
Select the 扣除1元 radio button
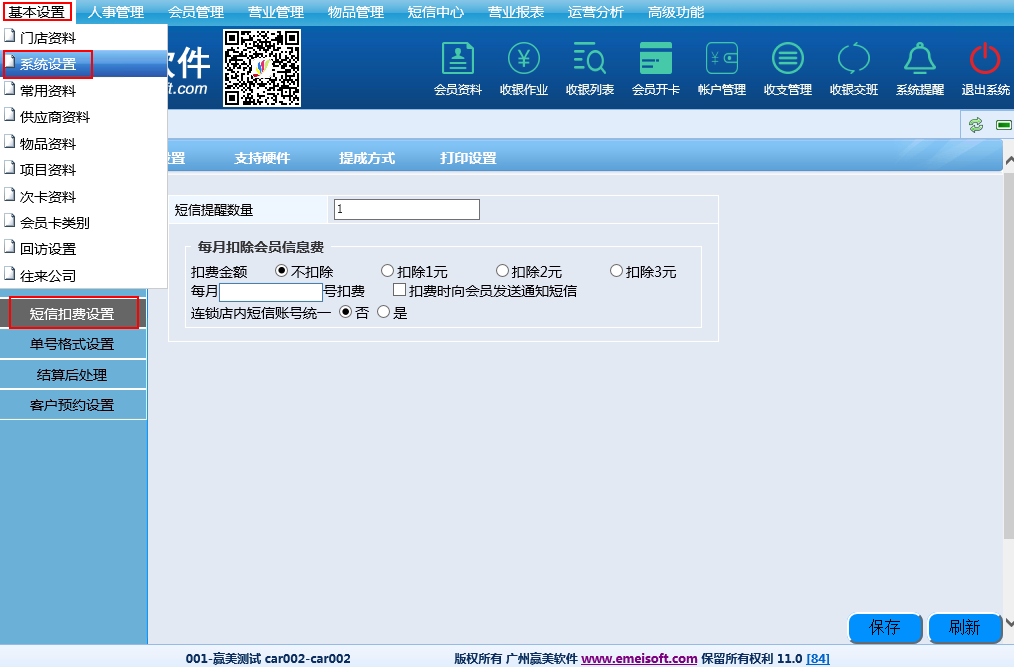click(388, 271)
